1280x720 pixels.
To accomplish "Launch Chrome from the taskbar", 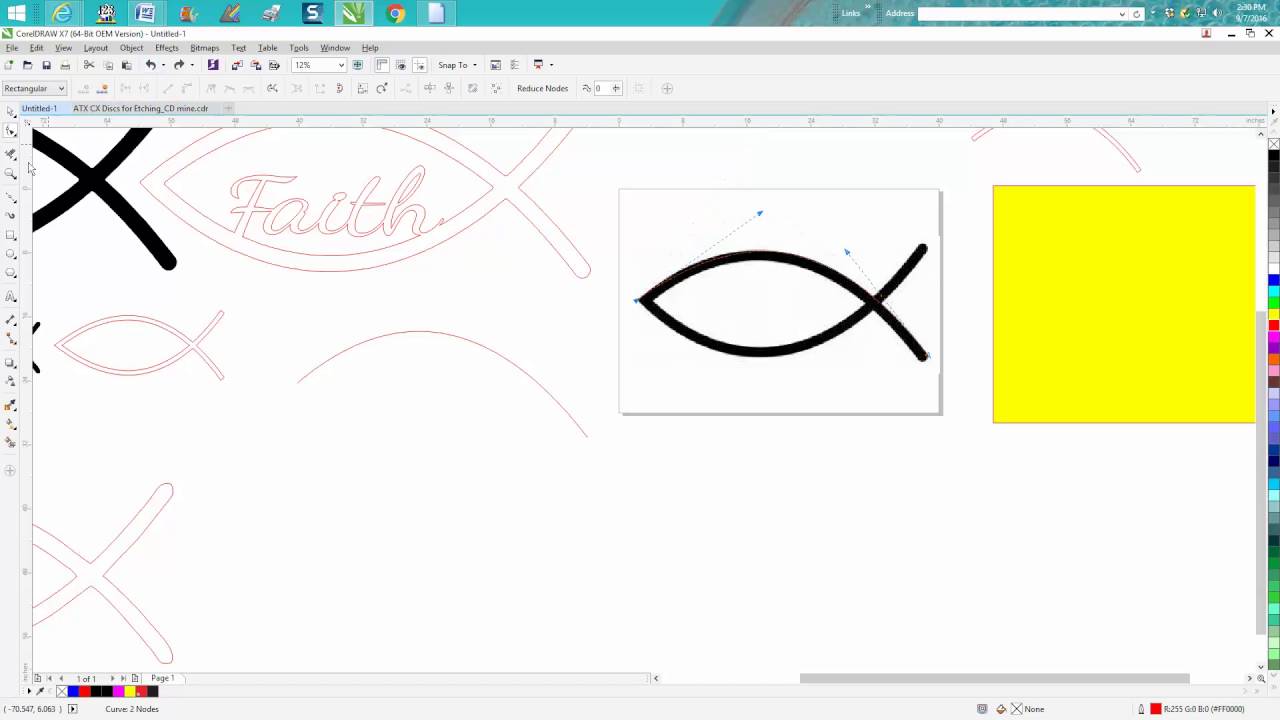I will coord(394,13).
